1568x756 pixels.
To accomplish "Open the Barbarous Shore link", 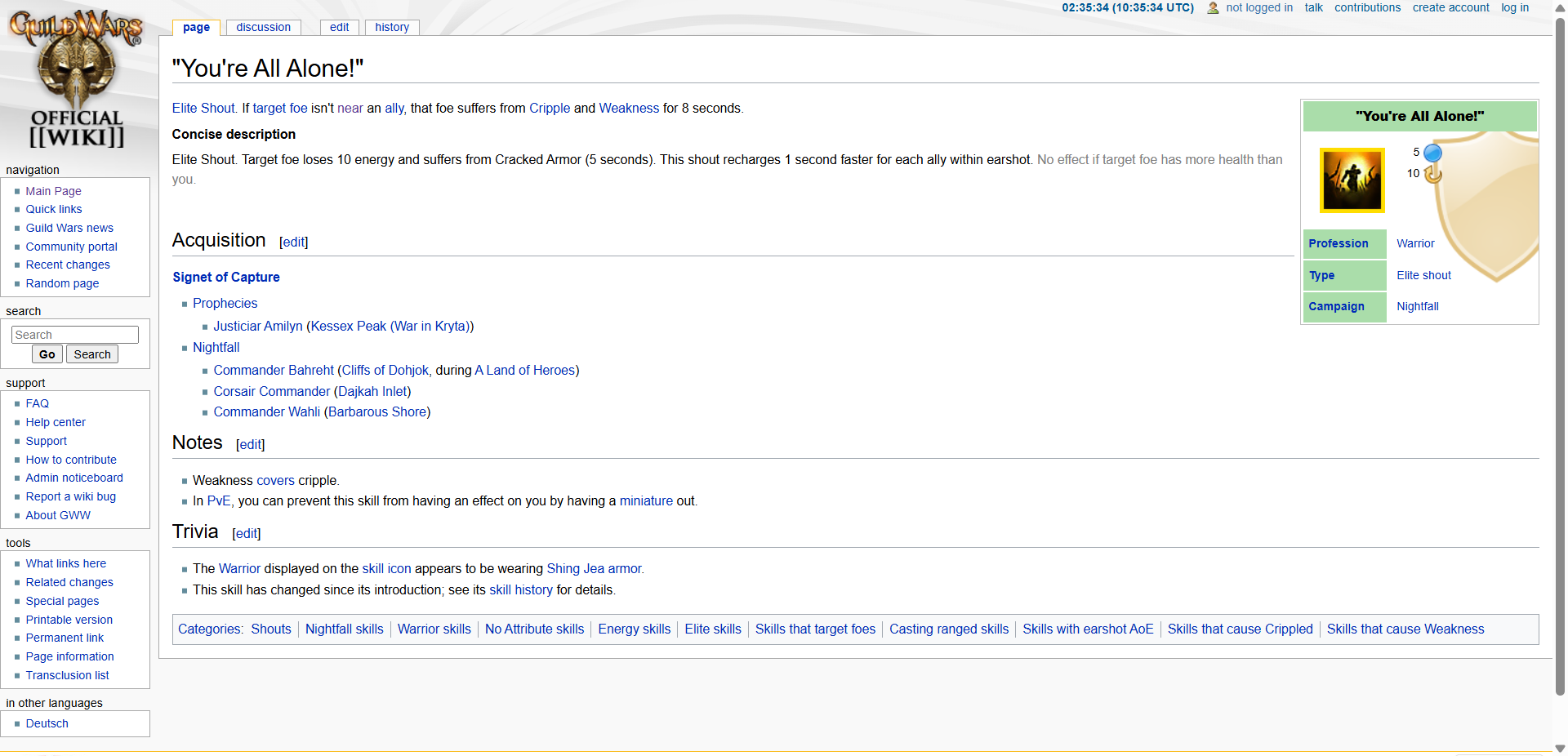I will coord(377,412).
